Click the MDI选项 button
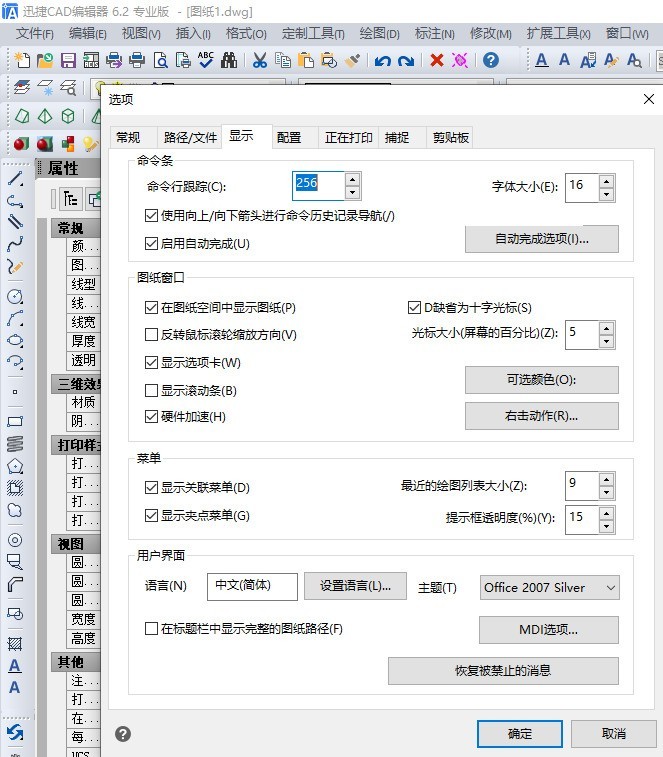 (x=549, y=630)
